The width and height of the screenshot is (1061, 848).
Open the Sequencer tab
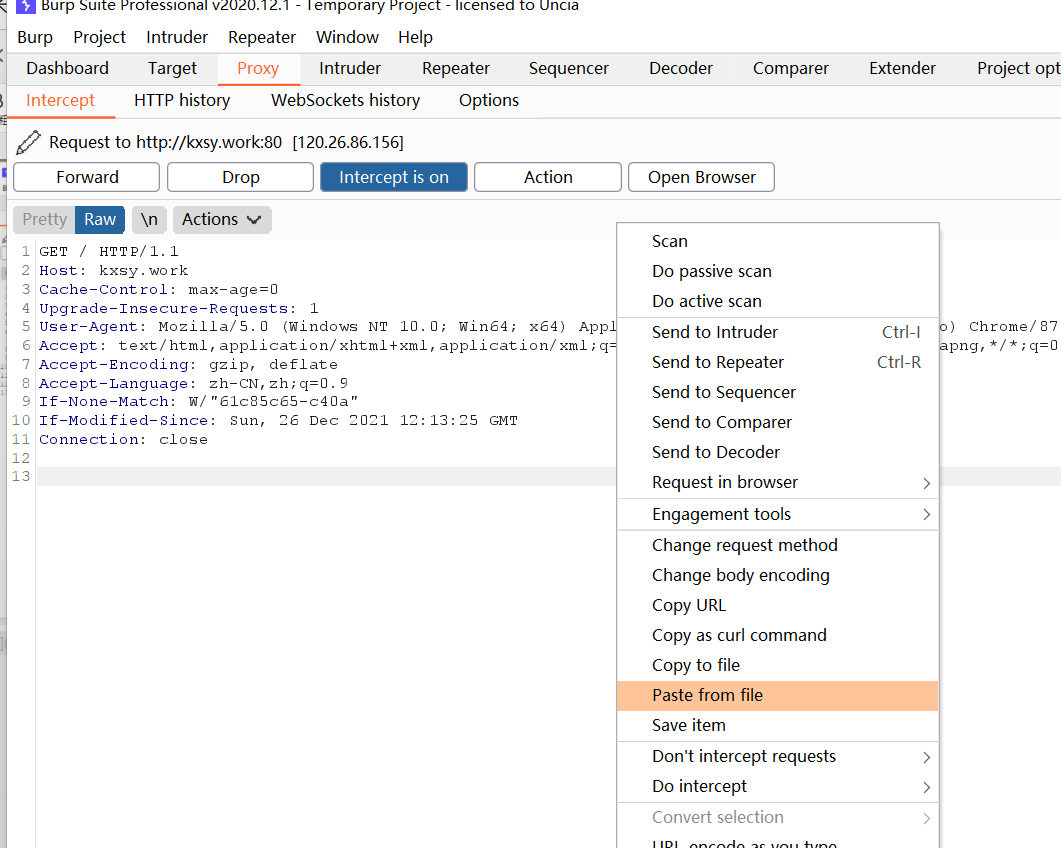(x=569, y=68)
